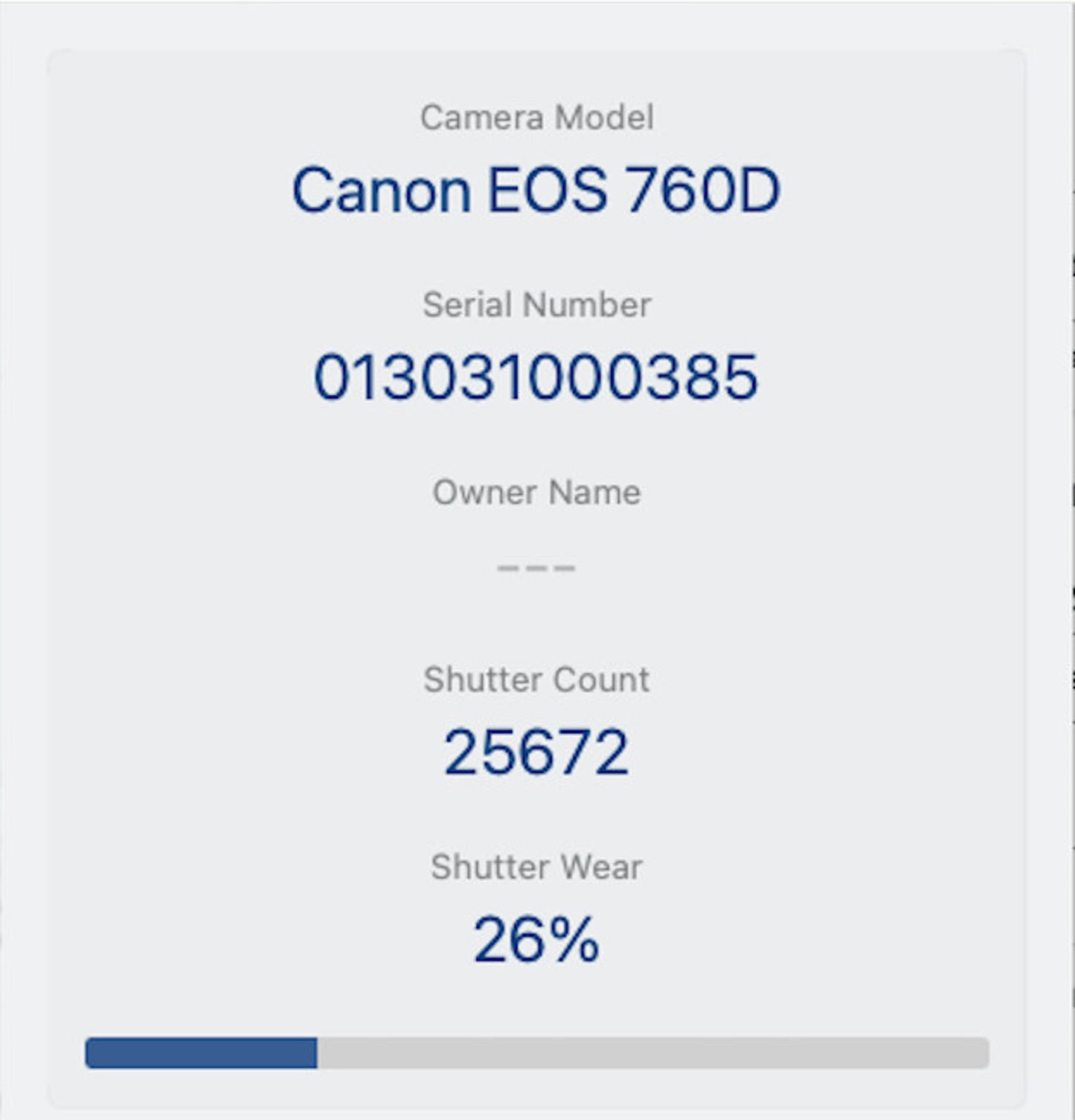
Task: Click the Serial Number label
Action: [536, 305]
